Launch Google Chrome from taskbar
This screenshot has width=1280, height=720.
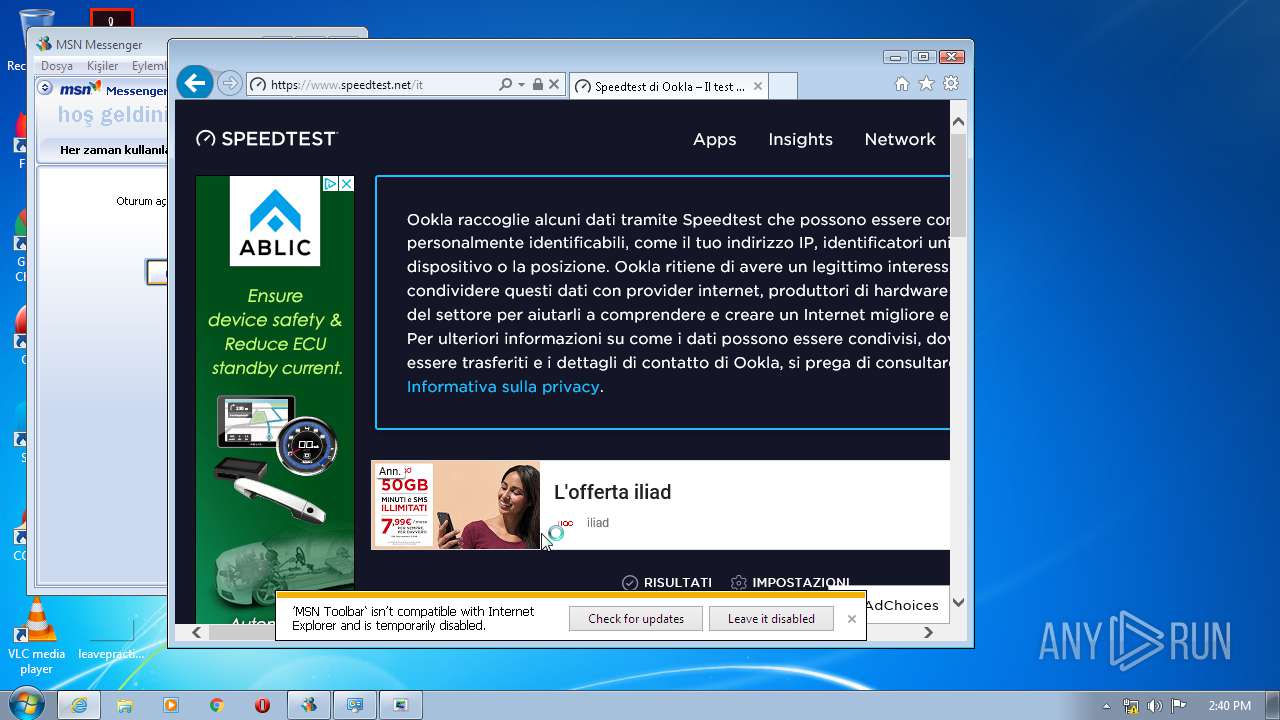tap(217, 705)
